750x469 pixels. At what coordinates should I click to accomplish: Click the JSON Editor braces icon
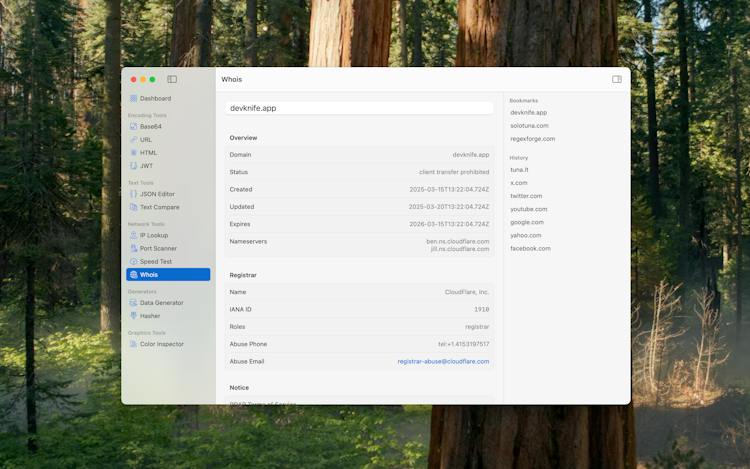(x=133, y=194)
